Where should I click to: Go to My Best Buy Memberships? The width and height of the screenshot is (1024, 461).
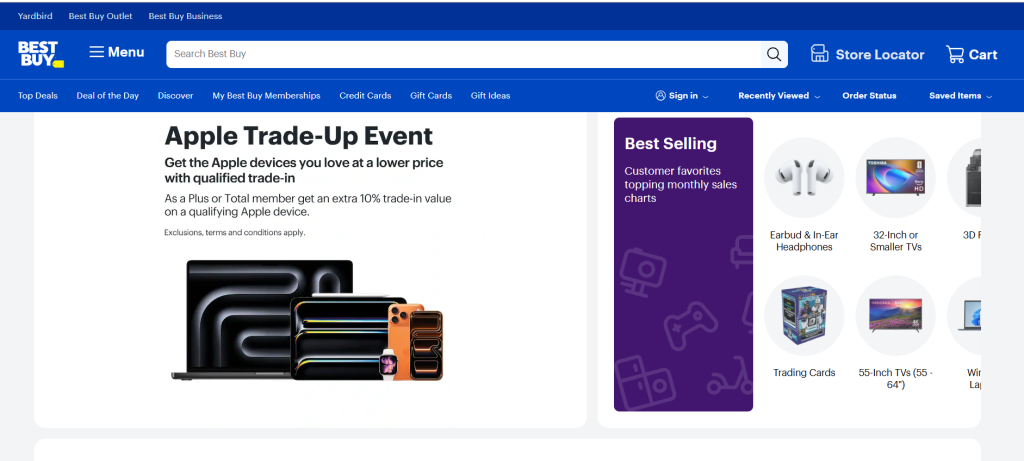coord(266,95)
